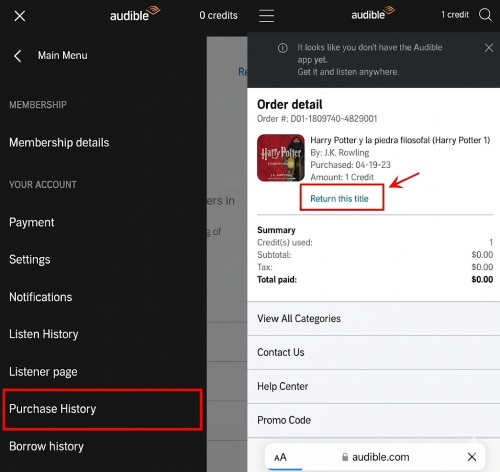The image size is (500, 472).
Task: Open Membership details
Action: tap(59, 143)
